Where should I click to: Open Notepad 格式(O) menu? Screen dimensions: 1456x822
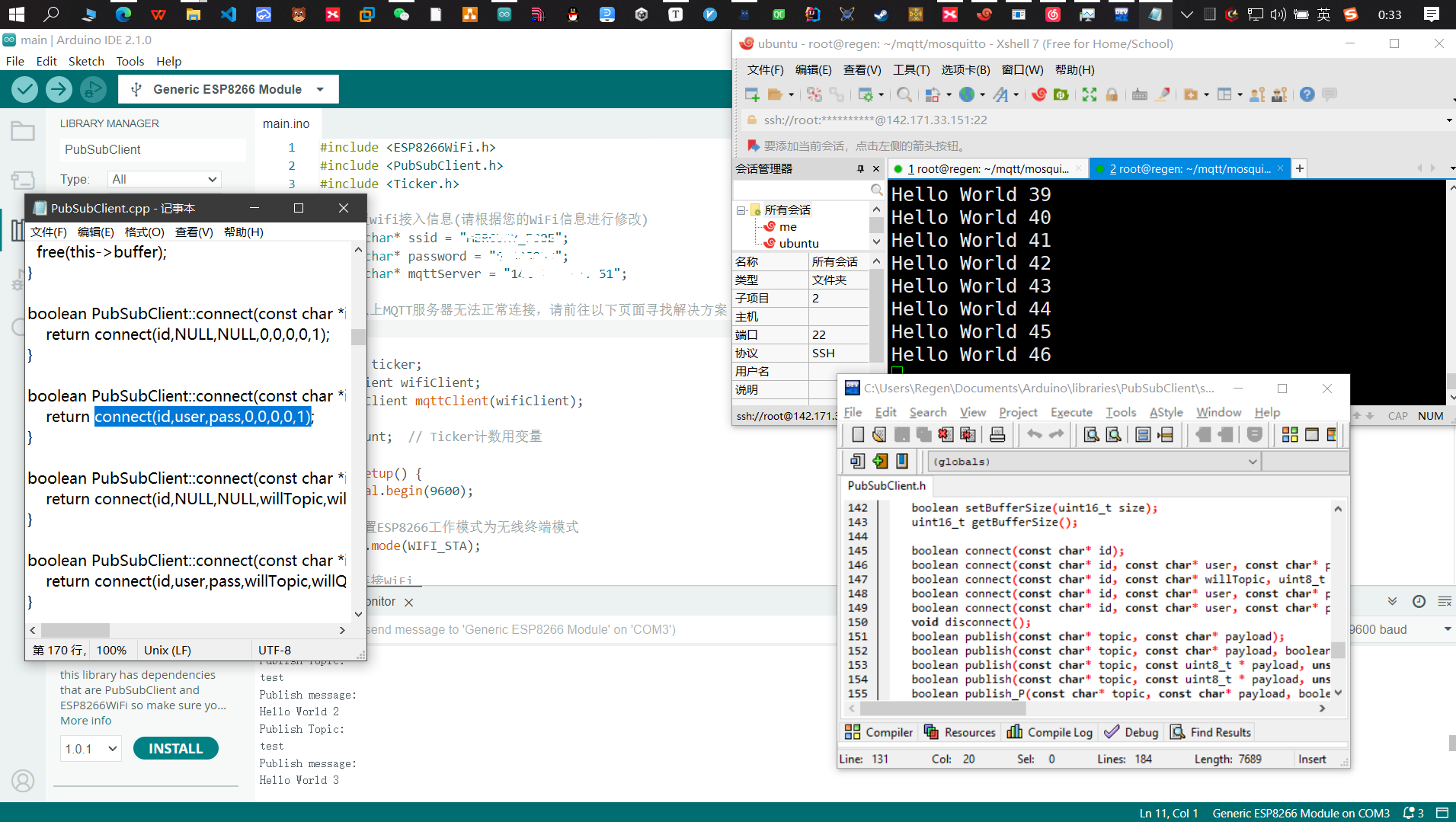144,232
